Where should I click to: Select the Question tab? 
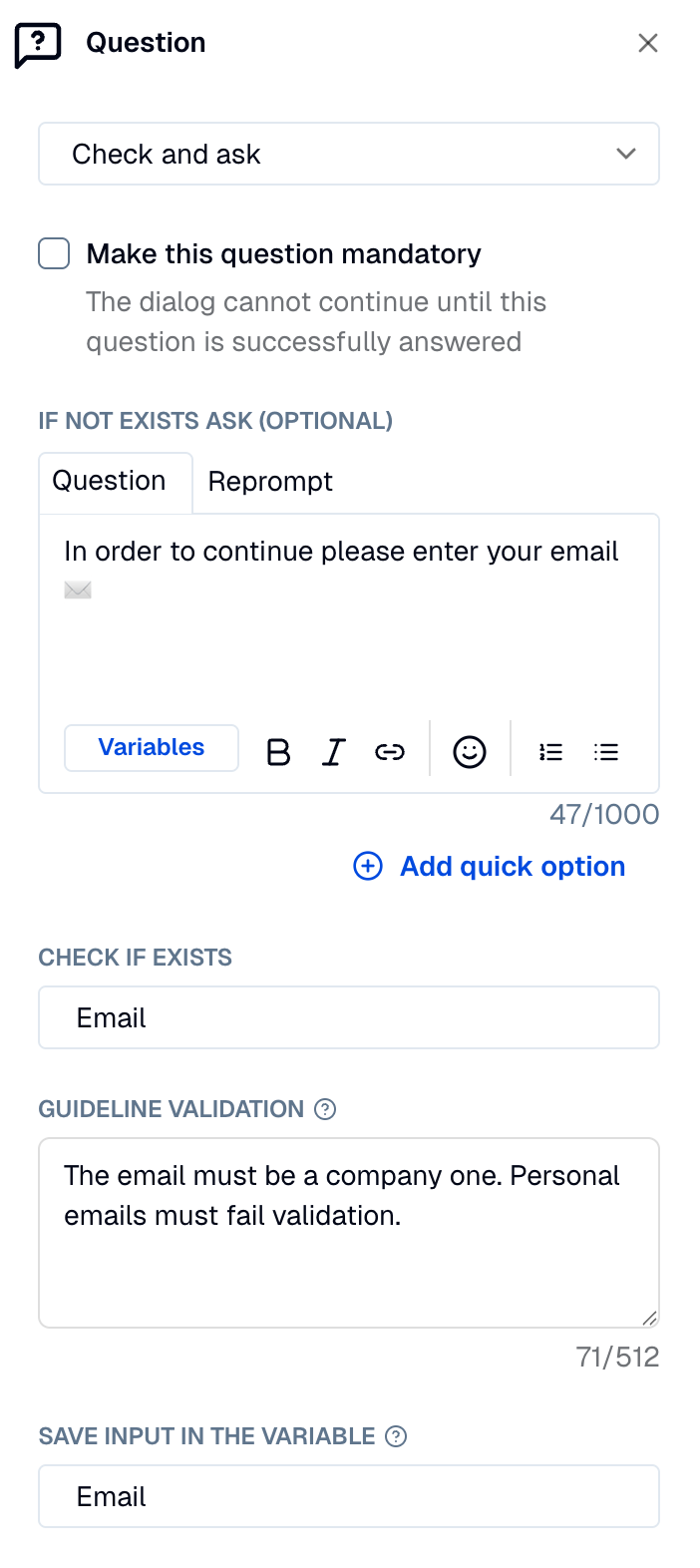coord(110,482)
